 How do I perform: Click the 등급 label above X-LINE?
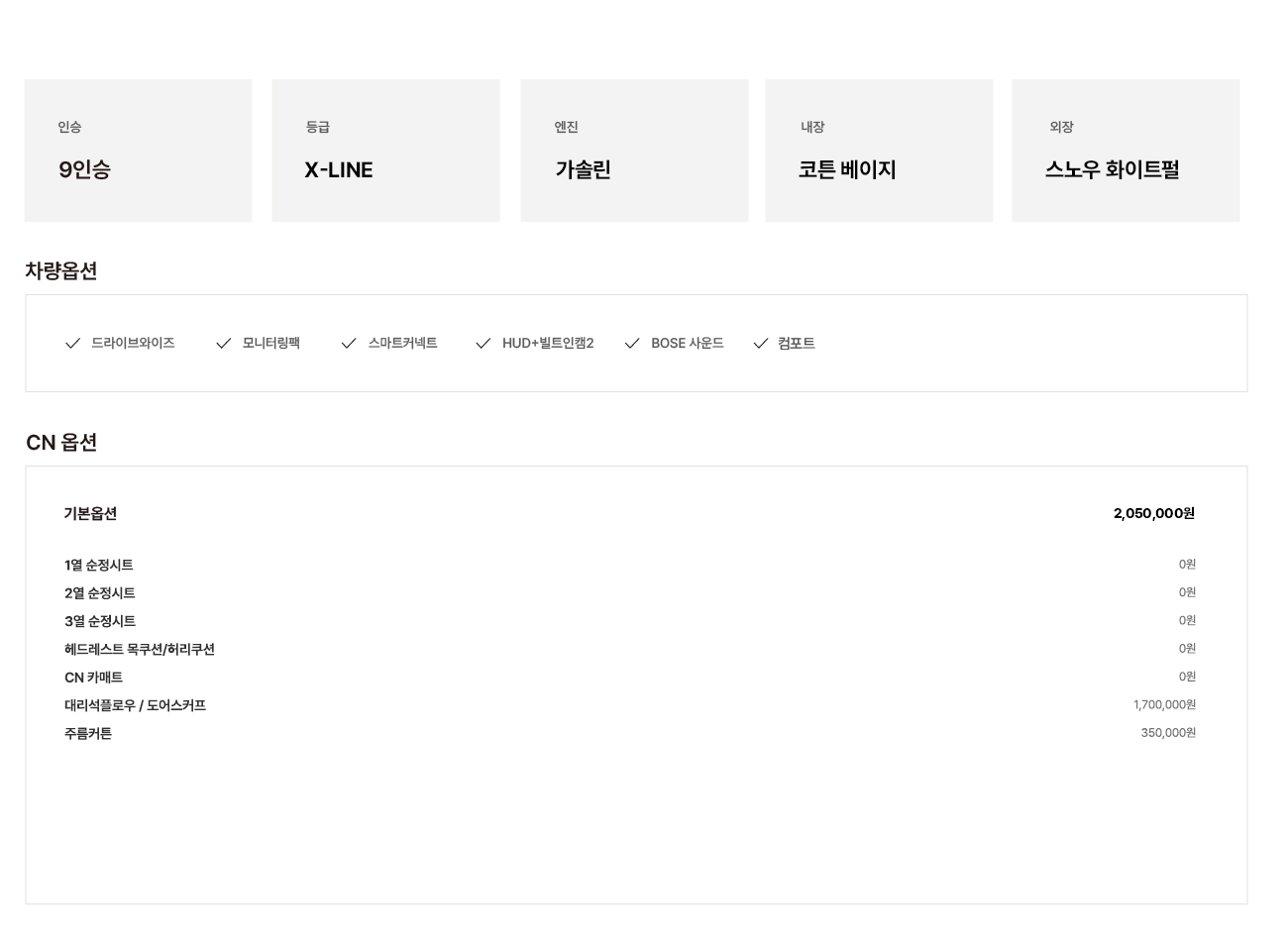(x=317, y=127)
